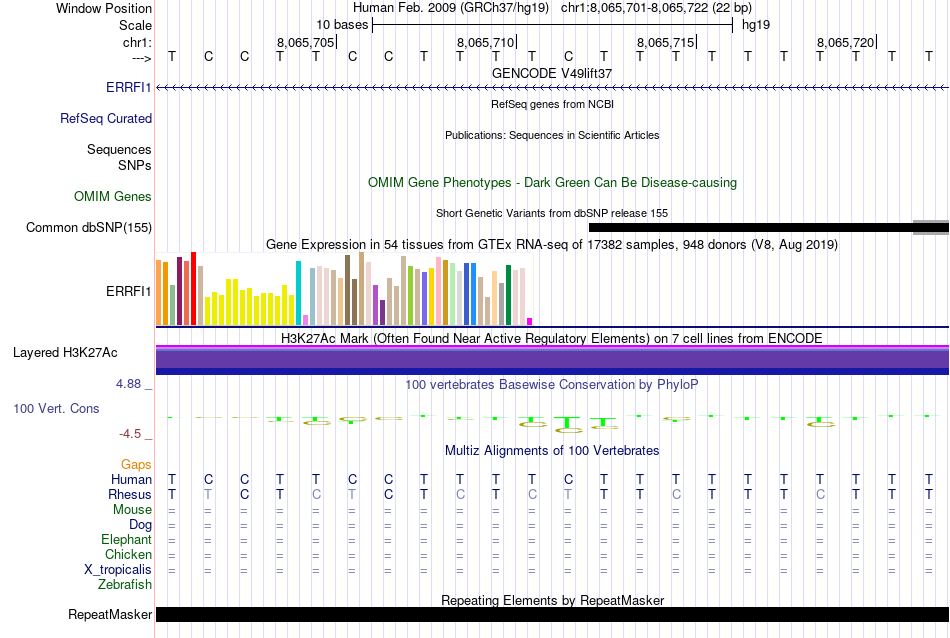Click the OMIM Gene Phenotypes title
This screenshot has height=638, width=950.
552,182
